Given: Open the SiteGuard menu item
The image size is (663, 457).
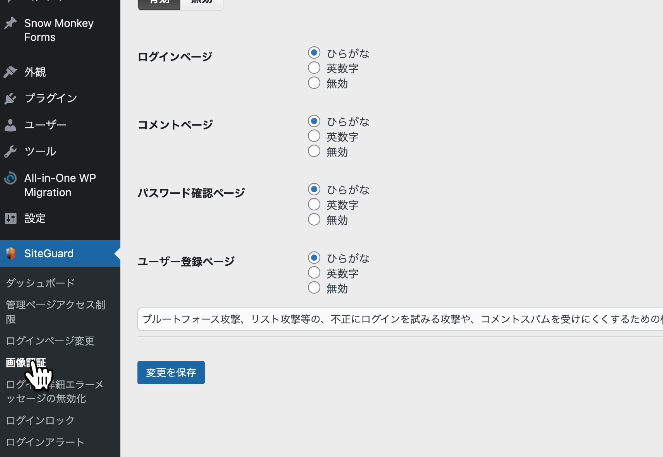Looking at the screenshot, I should [60, 253].
